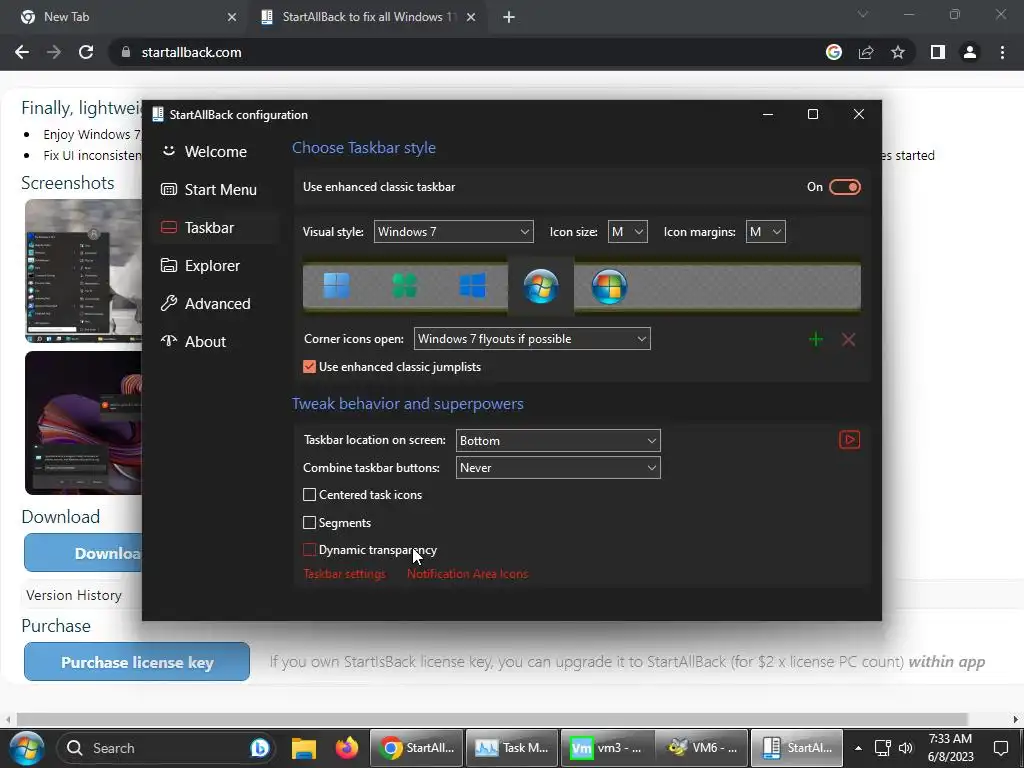Toggle Use enhanced classic taskbar switch
This screenshot has width=1024, height=768.
[x=844, y=187]
